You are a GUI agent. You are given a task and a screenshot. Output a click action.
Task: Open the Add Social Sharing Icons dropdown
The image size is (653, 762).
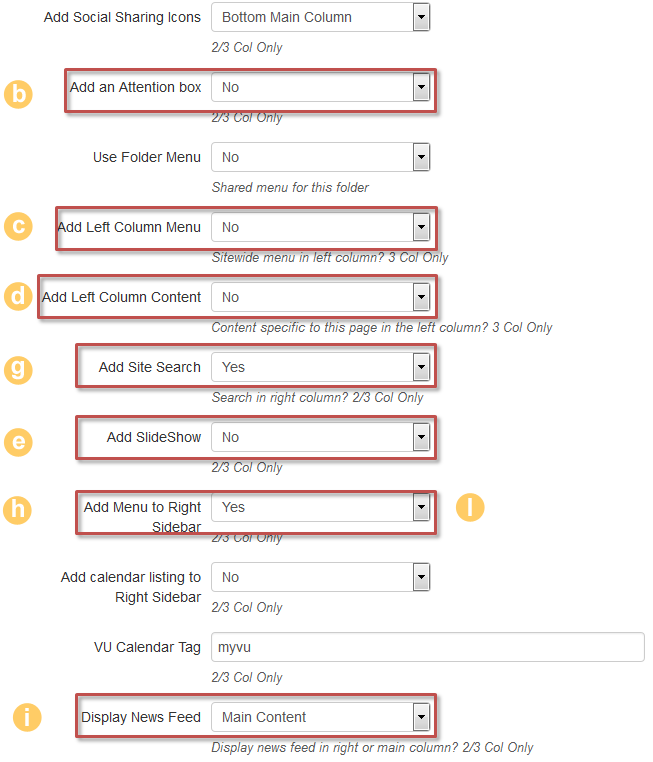coord(320,17)
